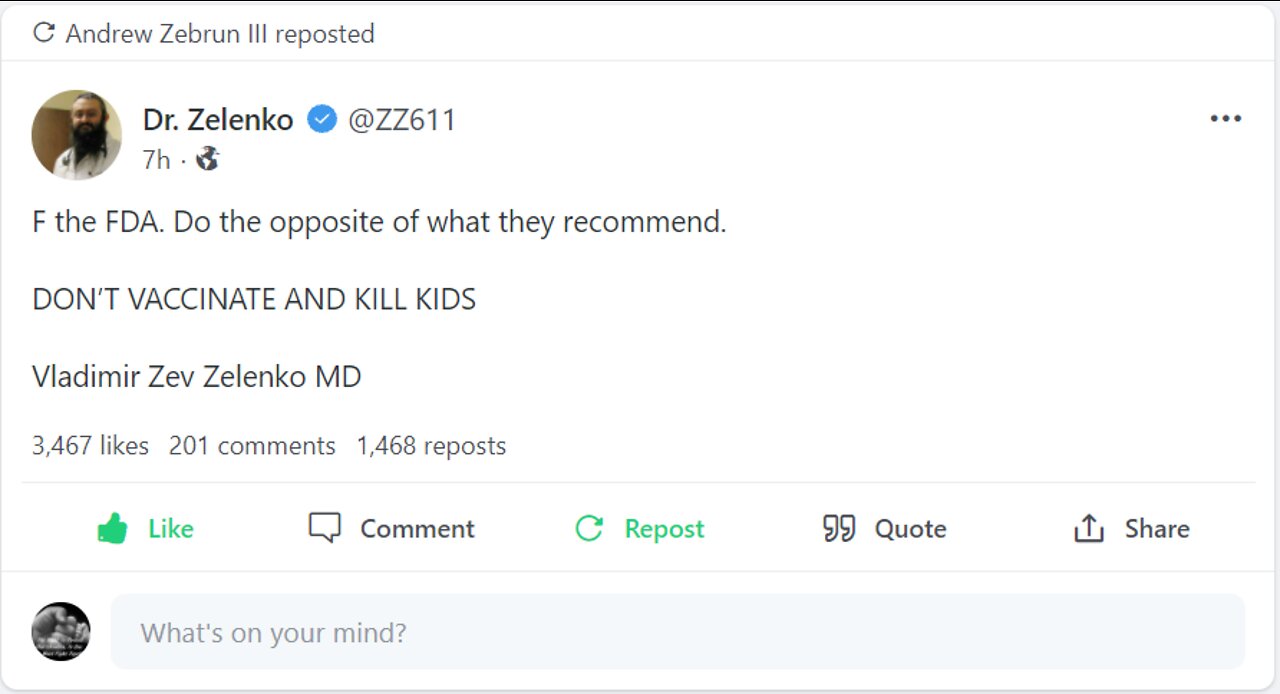This screenshot has height=694, width=1280.
Task: Click the green thumbs-up Like icon
Action: (112, 528)
